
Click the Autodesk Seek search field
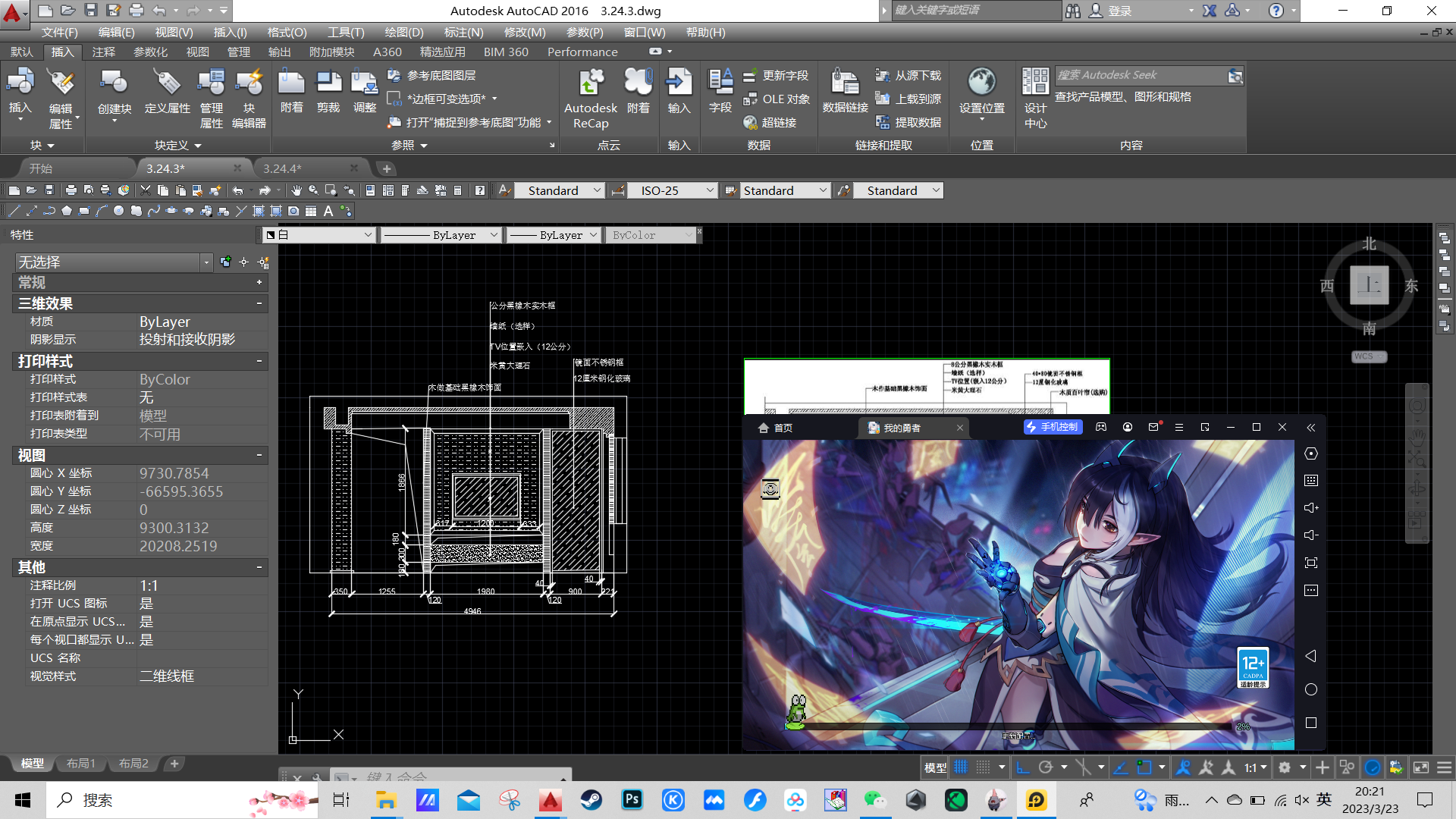pyautogui.click(x=1141, y=75)
